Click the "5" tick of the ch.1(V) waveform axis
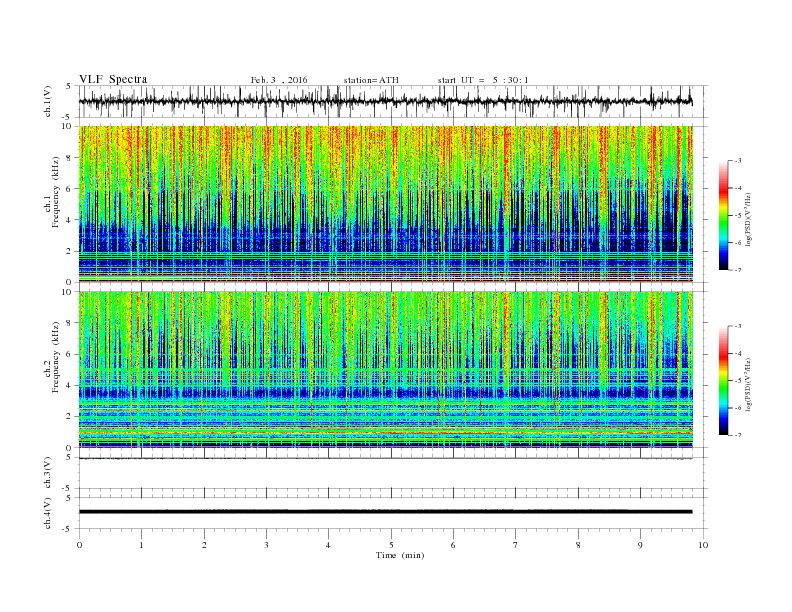792x612 pixels. click(x=69, y=86)
